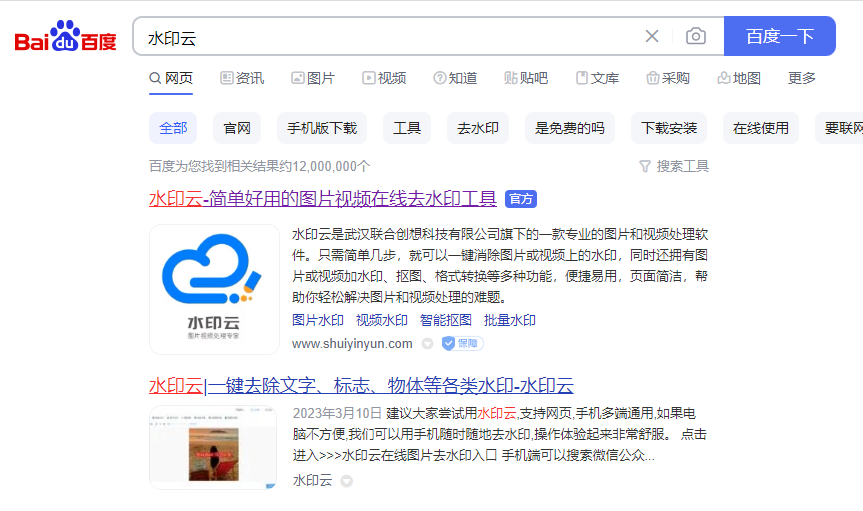
Task: Open the 知道 tab
Action: point(455,78)
